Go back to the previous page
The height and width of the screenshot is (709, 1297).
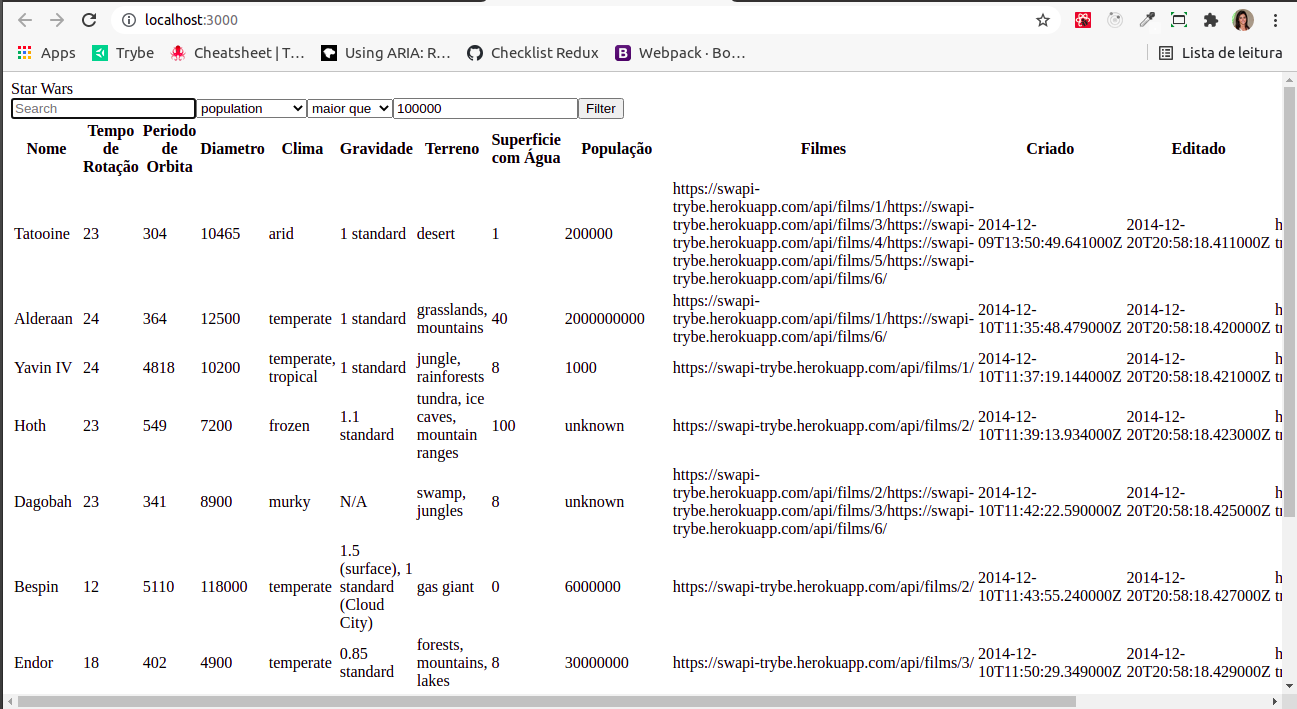click(x=25, y=20)
